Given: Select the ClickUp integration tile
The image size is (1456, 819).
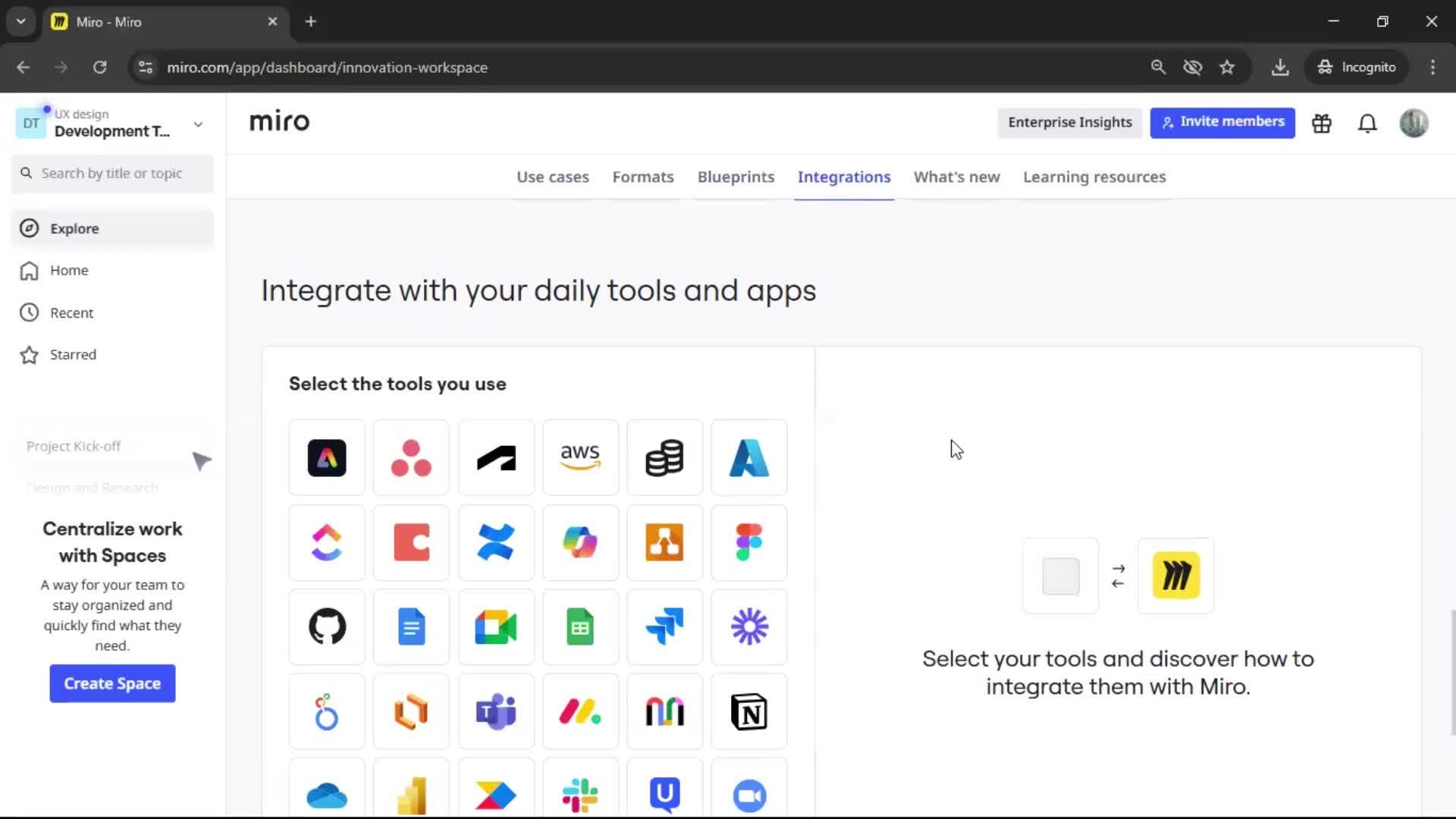Looking at the screenshot, I should (x=327, y=543).
